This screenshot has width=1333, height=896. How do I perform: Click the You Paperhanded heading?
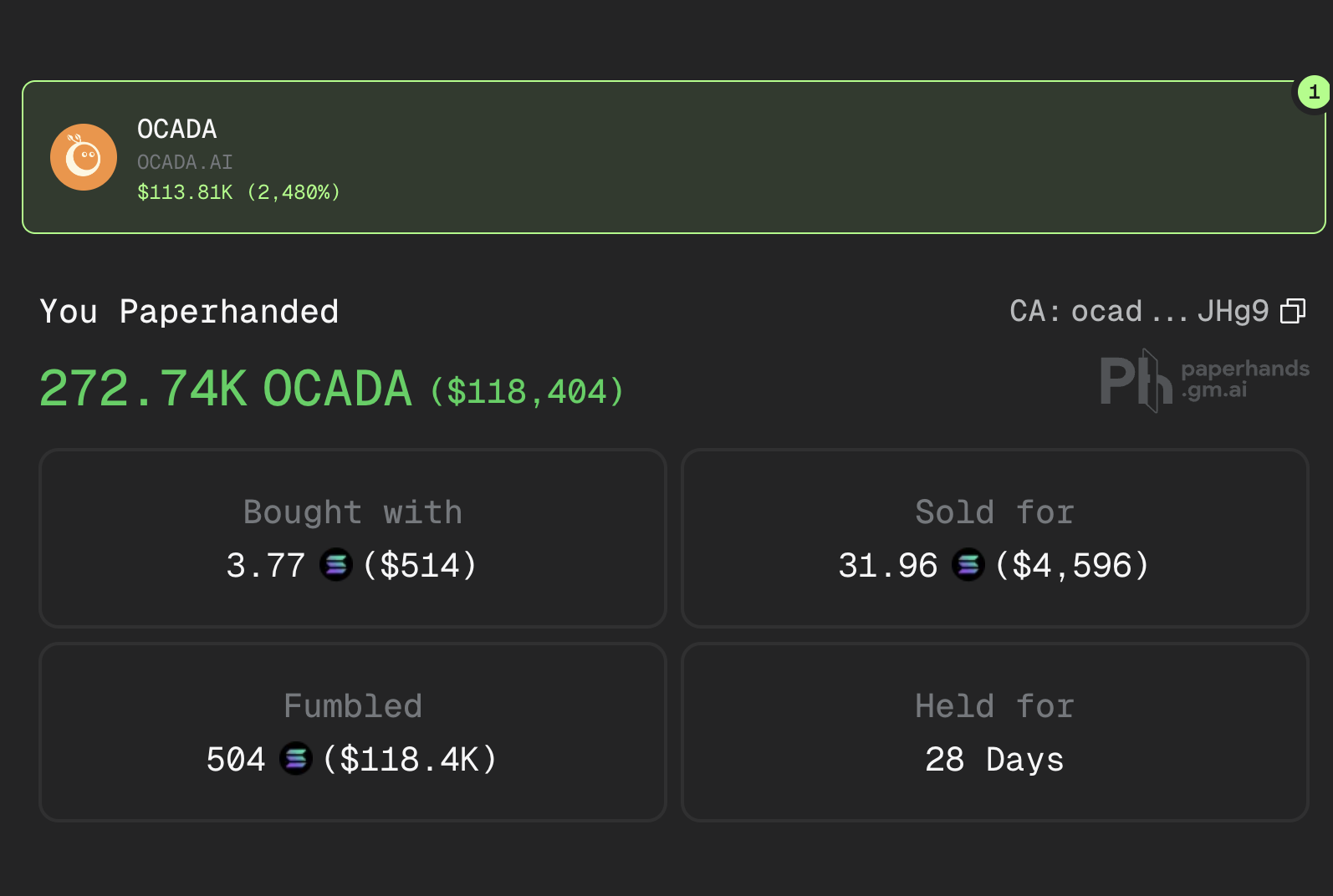190,312
